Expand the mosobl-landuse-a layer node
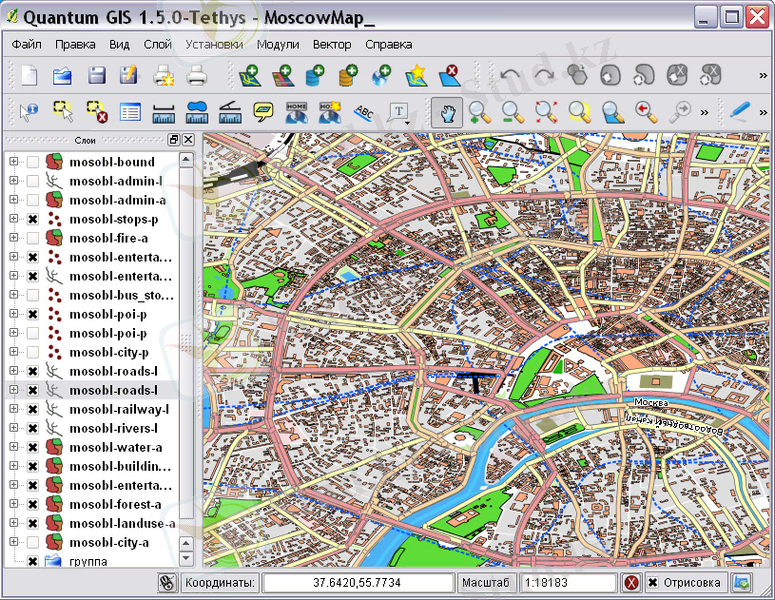The height and width of the screenshot is (600, 775). tap(13, 522)
